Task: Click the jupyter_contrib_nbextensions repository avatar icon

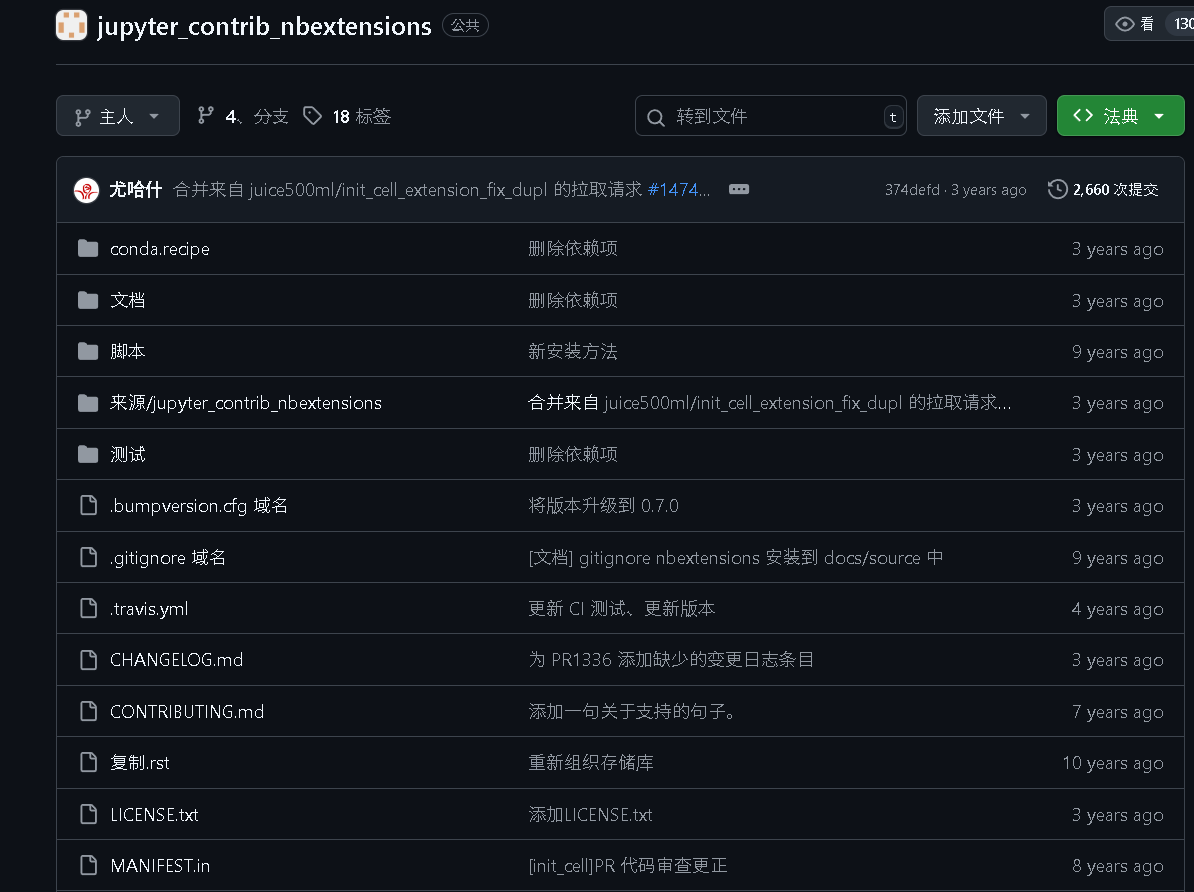Action: pos(72,25)
